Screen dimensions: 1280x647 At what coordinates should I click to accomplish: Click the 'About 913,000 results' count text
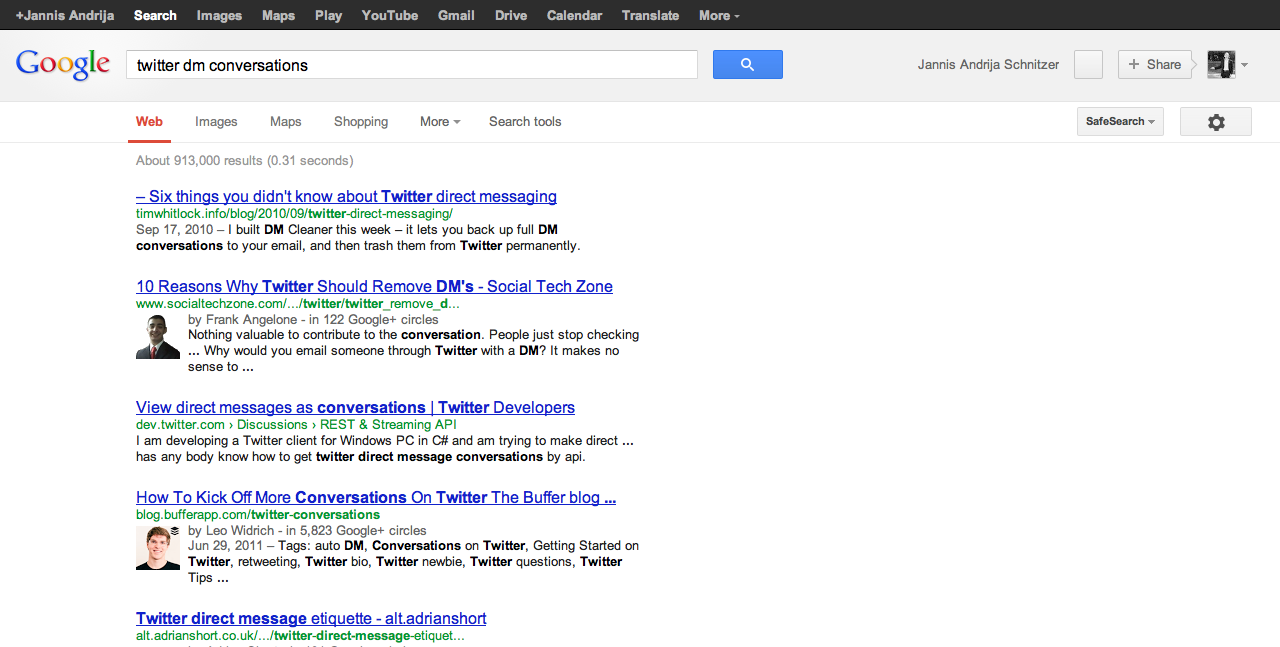(244, 161)
